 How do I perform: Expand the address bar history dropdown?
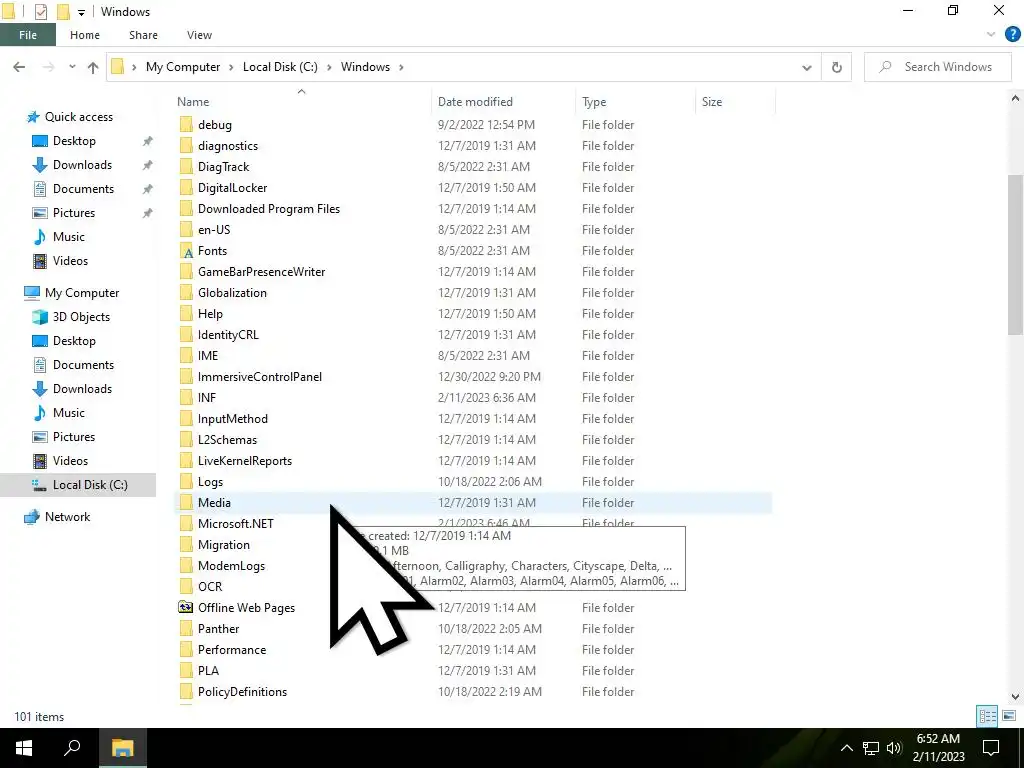tap(807, 67)
